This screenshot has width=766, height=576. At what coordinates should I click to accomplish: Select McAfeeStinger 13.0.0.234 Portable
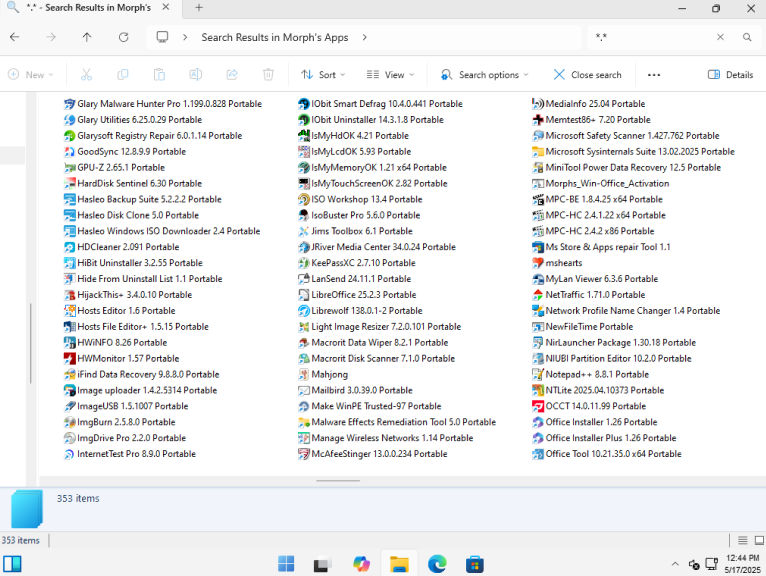pos(373,454)
